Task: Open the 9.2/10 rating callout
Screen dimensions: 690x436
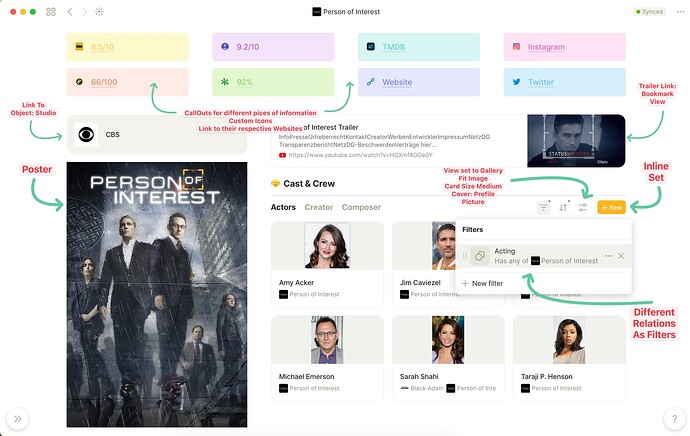Action: point(273,47)
